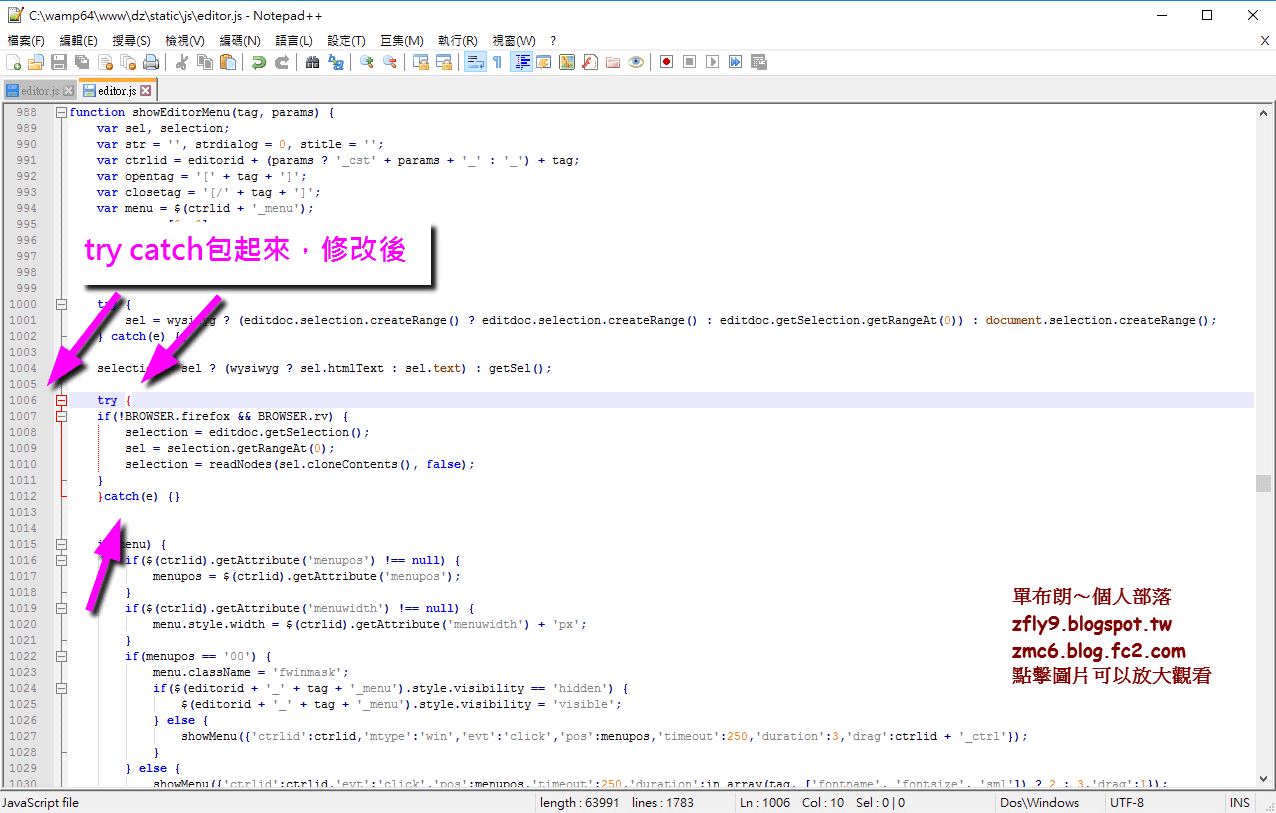Viewport: 1276px width, 813px height.
Task: Toggle synchronized horizontal scrolling icon
Action: pos(444,62)
